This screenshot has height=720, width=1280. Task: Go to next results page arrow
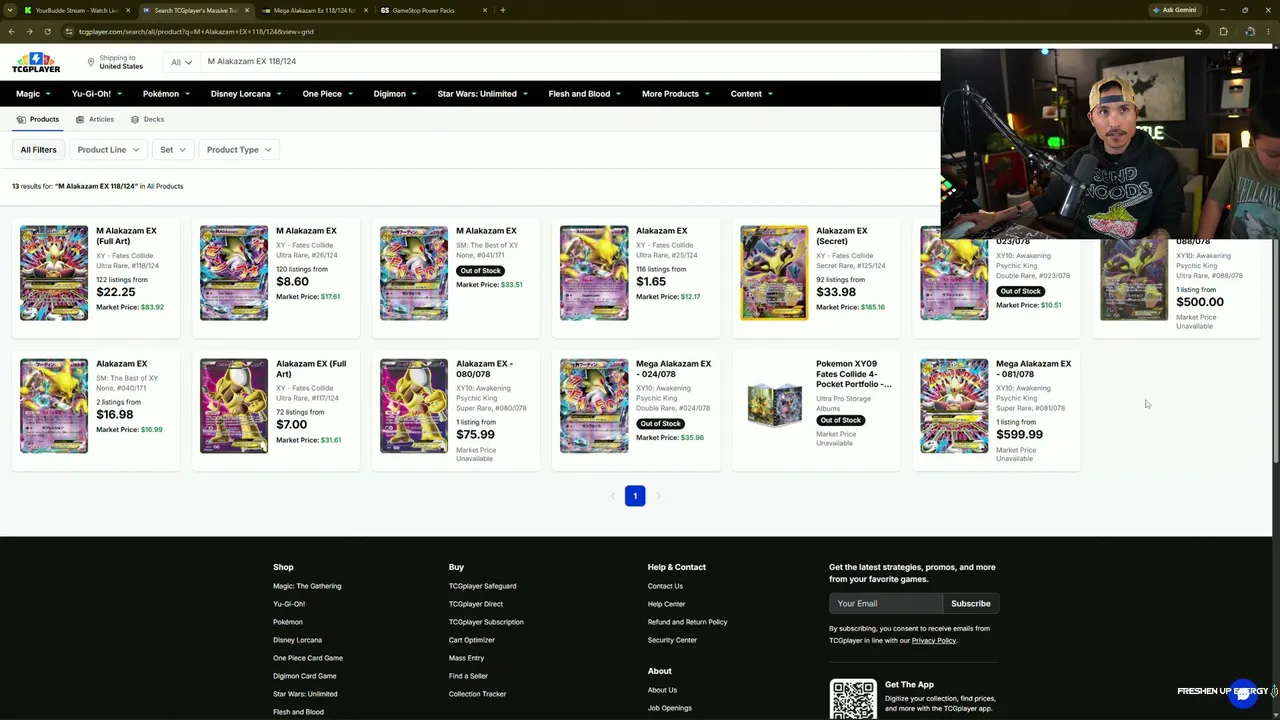[658, 496]
